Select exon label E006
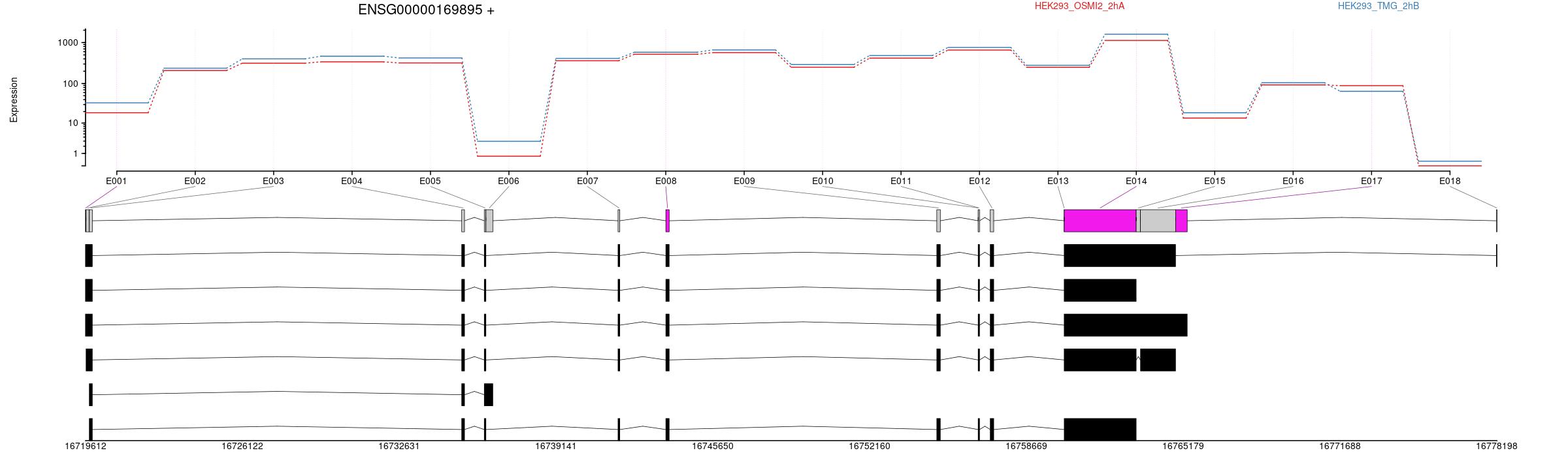The width and height of the screenshot is (1568, 457). tap(508, 181)
